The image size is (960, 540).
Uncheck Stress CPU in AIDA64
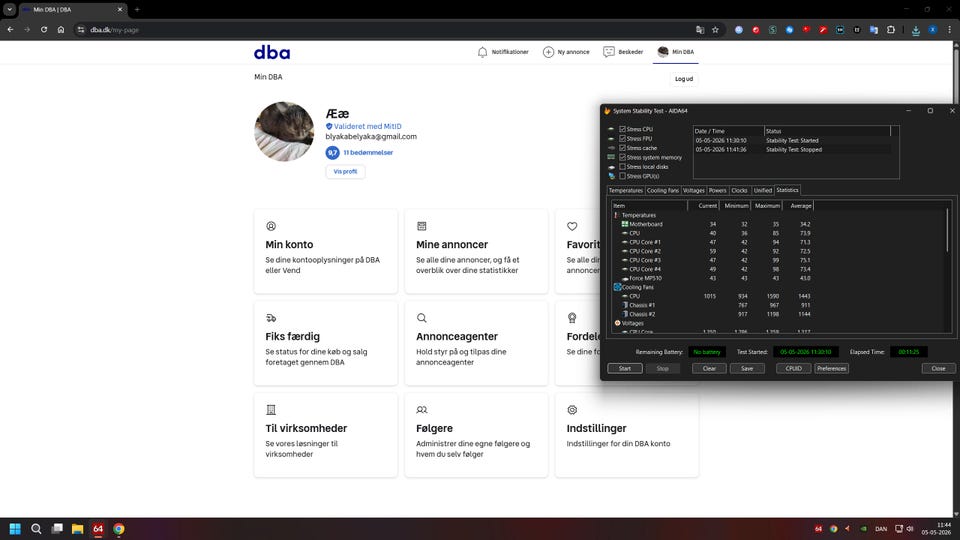click(622, 129)
